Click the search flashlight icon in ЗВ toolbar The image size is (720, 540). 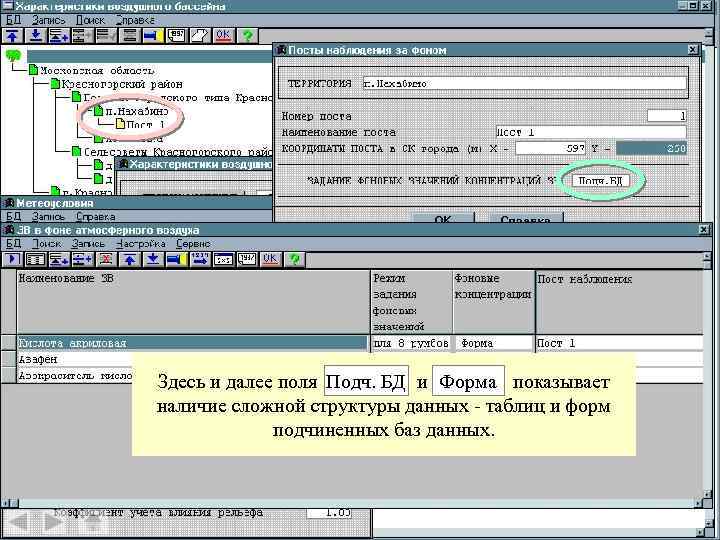pos(176,259)
